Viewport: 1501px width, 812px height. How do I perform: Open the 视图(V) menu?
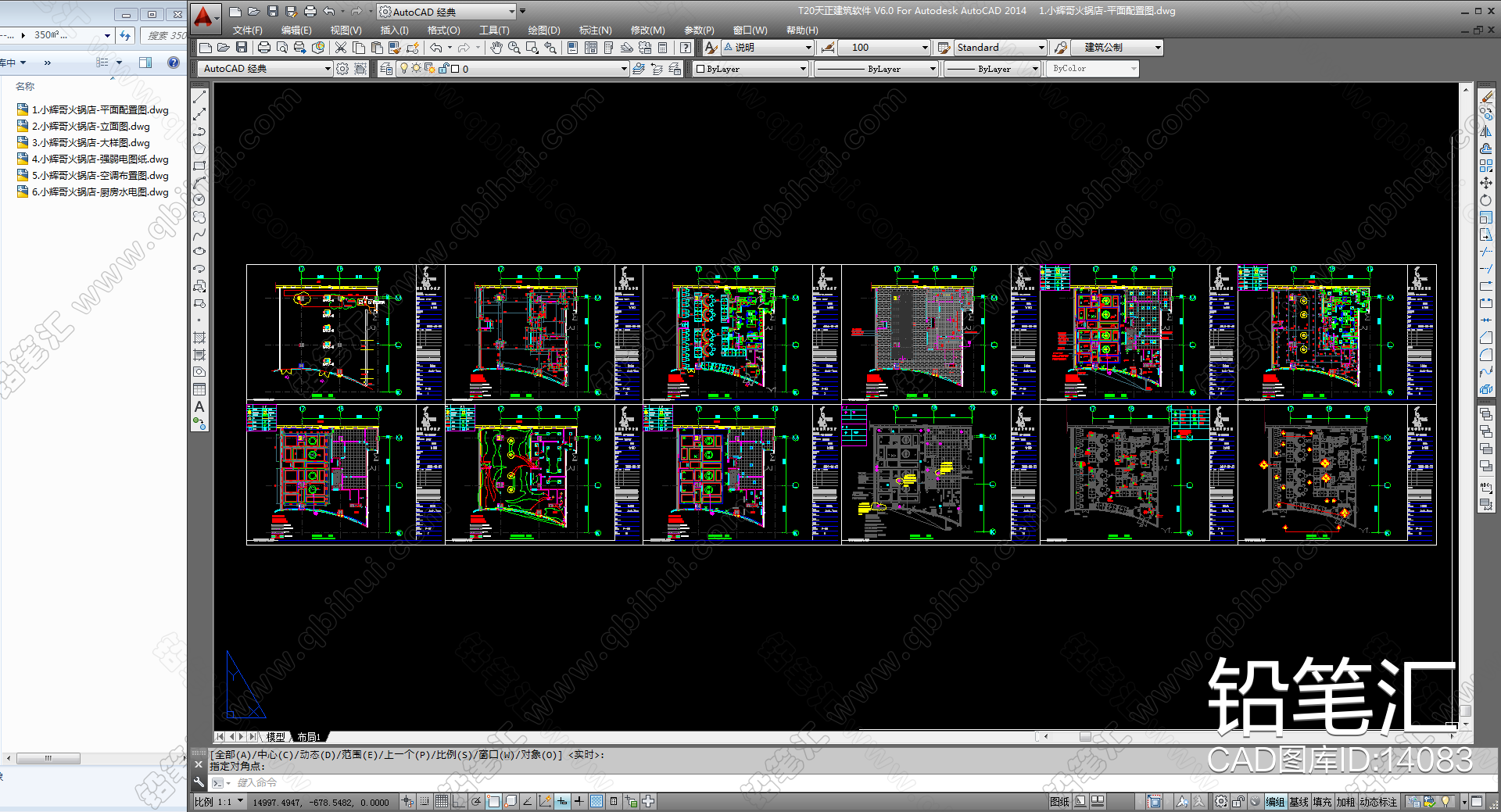pyautogui.click(x=346, y=30)
